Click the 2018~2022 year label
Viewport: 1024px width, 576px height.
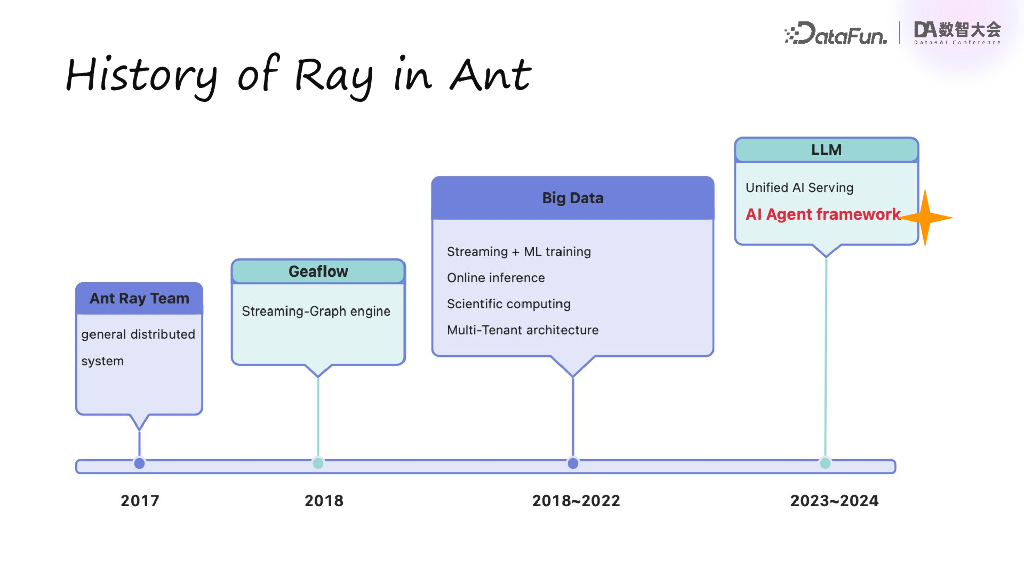(576, 501)
